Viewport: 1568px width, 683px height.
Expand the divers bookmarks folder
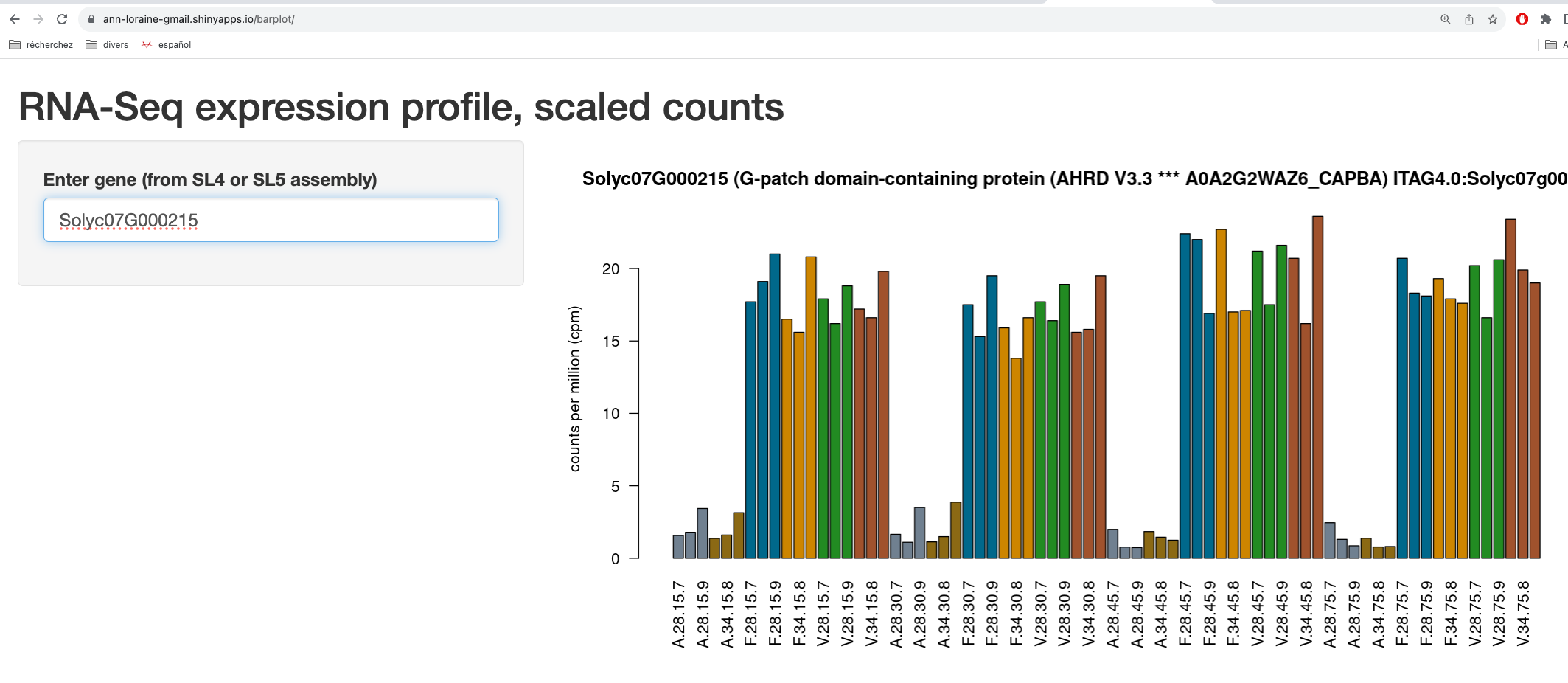pyautogui.click(x=107, y=45)
